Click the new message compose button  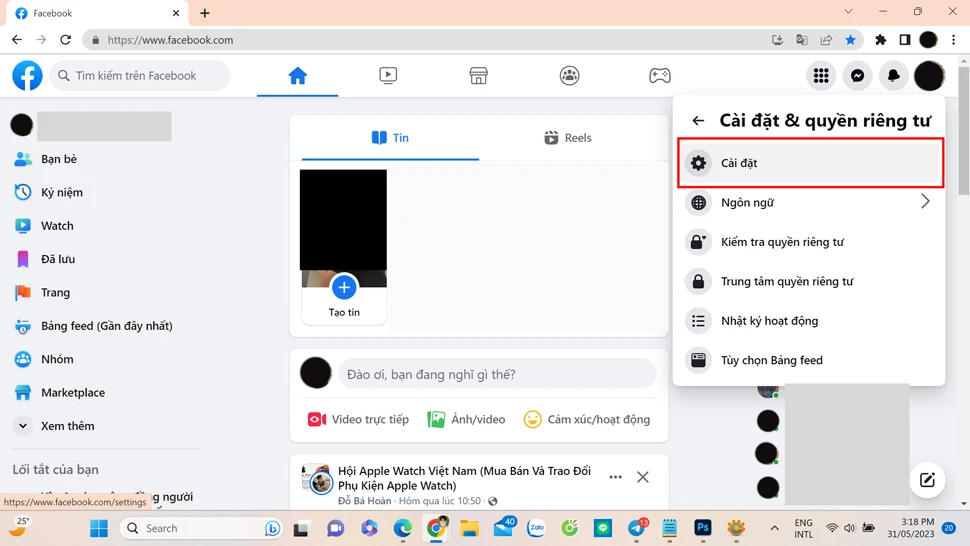coord(927,480)
